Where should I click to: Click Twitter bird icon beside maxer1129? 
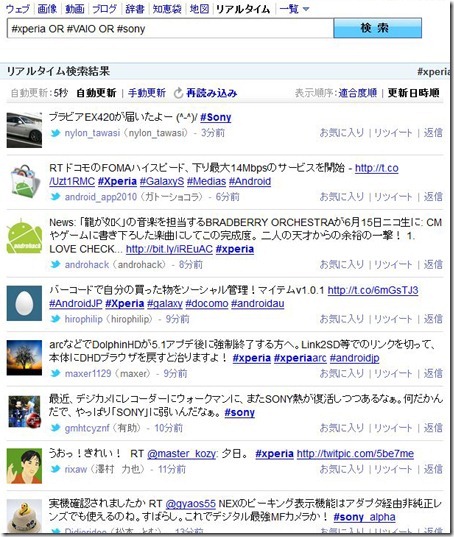[55, 374]
